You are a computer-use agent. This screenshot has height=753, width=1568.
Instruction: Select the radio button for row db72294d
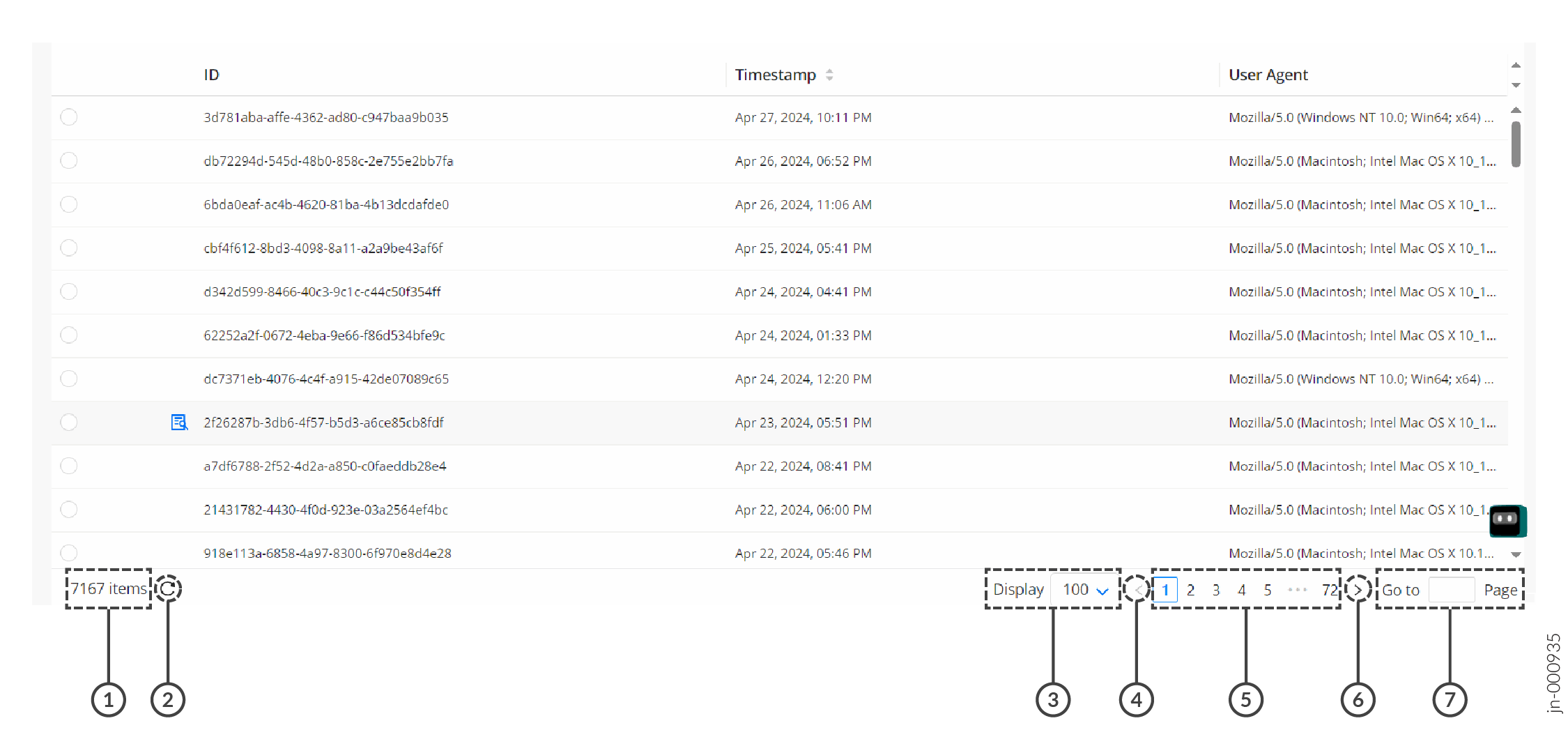tap(68, 160)
